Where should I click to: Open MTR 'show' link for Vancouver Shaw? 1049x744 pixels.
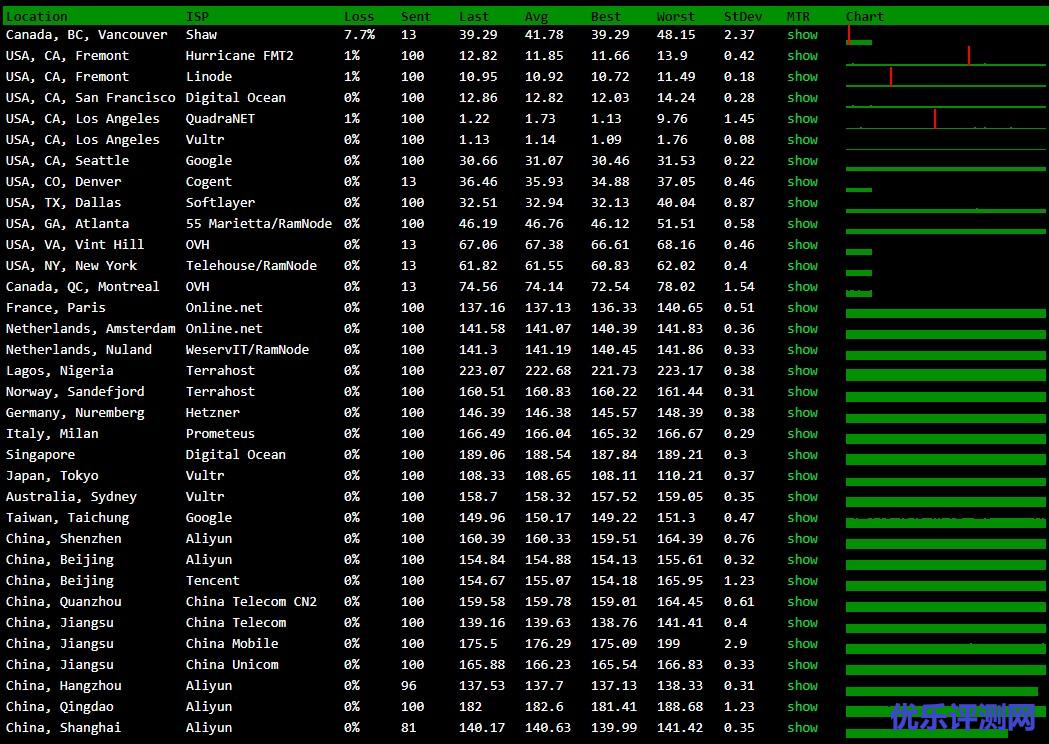(x=802, y=35)
